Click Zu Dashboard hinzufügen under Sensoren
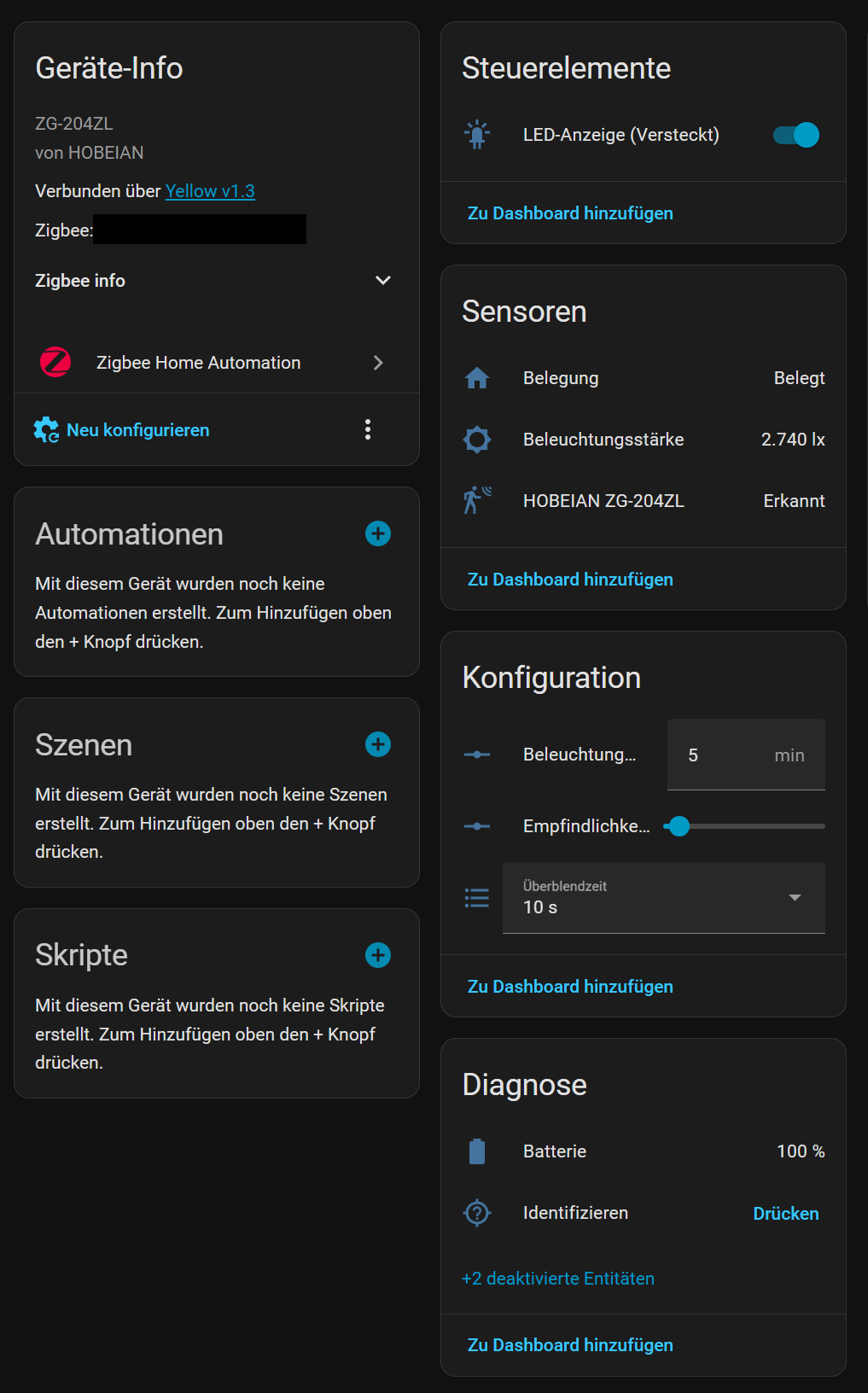 pos(570,580)
